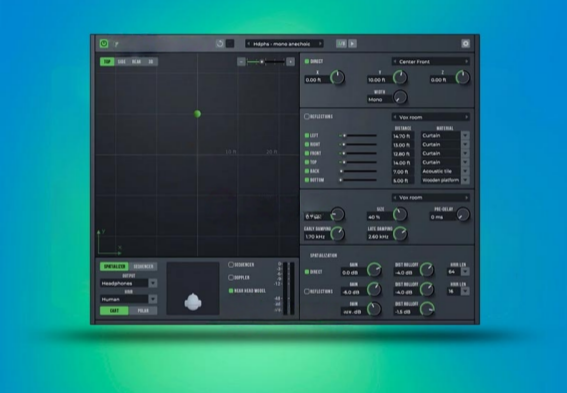Viewport: 567px width, 393px height.
Task: Toggle the Reflections section enable
Action: 307,116
